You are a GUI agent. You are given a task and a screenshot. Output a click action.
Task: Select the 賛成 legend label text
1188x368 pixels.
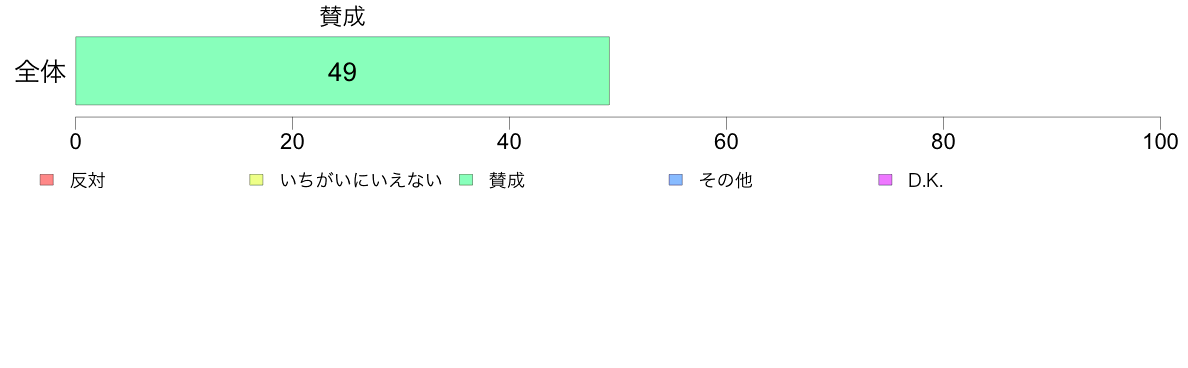tap(506, 181)
